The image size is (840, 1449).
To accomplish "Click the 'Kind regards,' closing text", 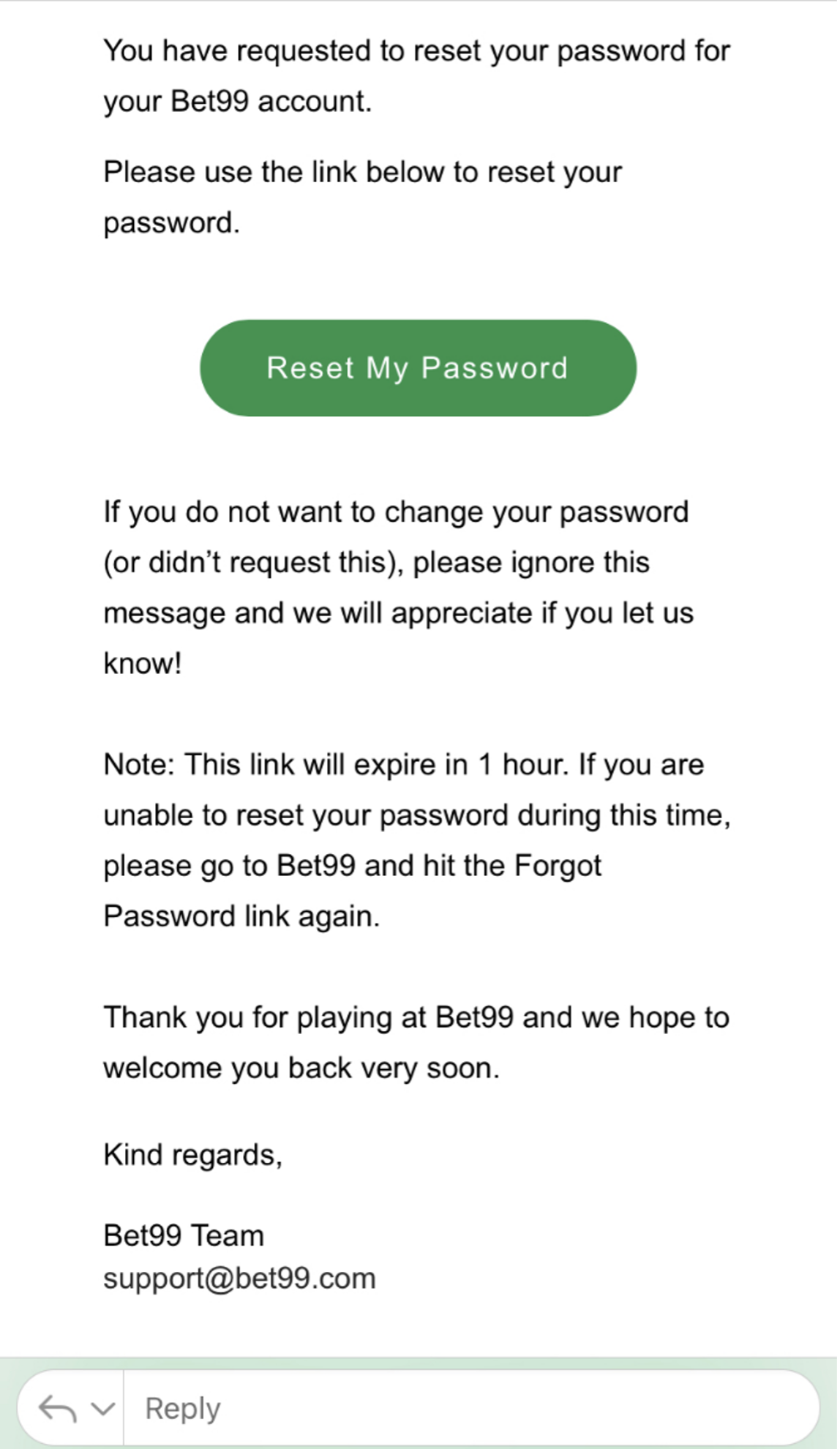I will (x=192, y=1155).
